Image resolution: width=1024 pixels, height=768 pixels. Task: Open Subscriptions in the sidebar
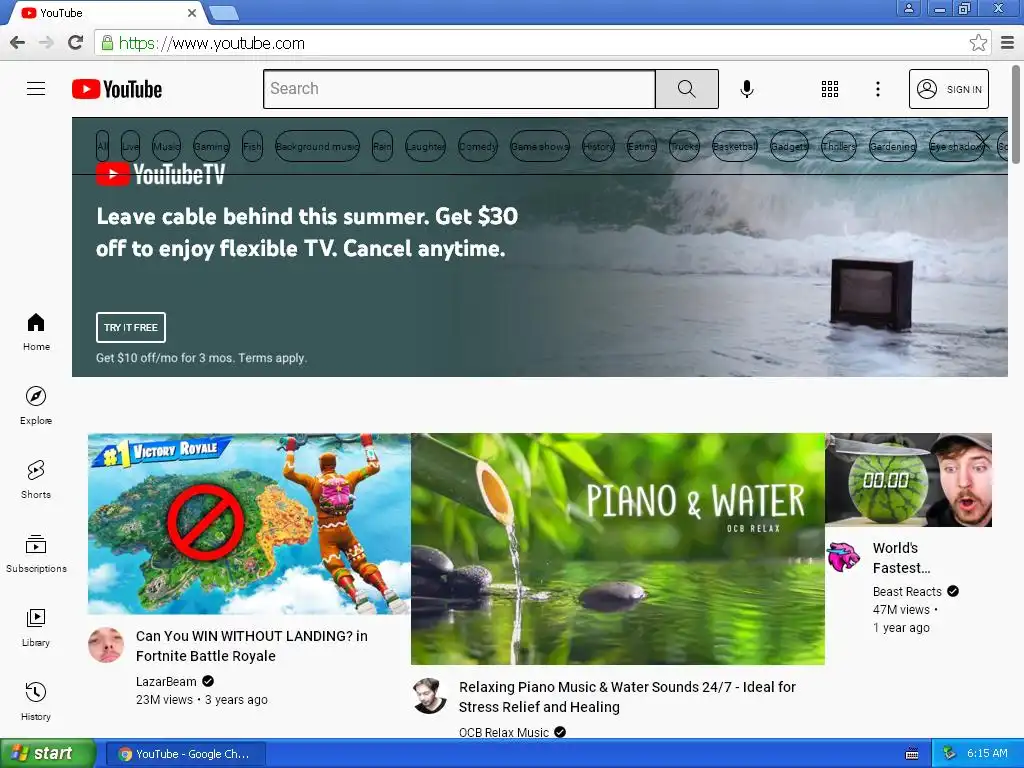36,554
